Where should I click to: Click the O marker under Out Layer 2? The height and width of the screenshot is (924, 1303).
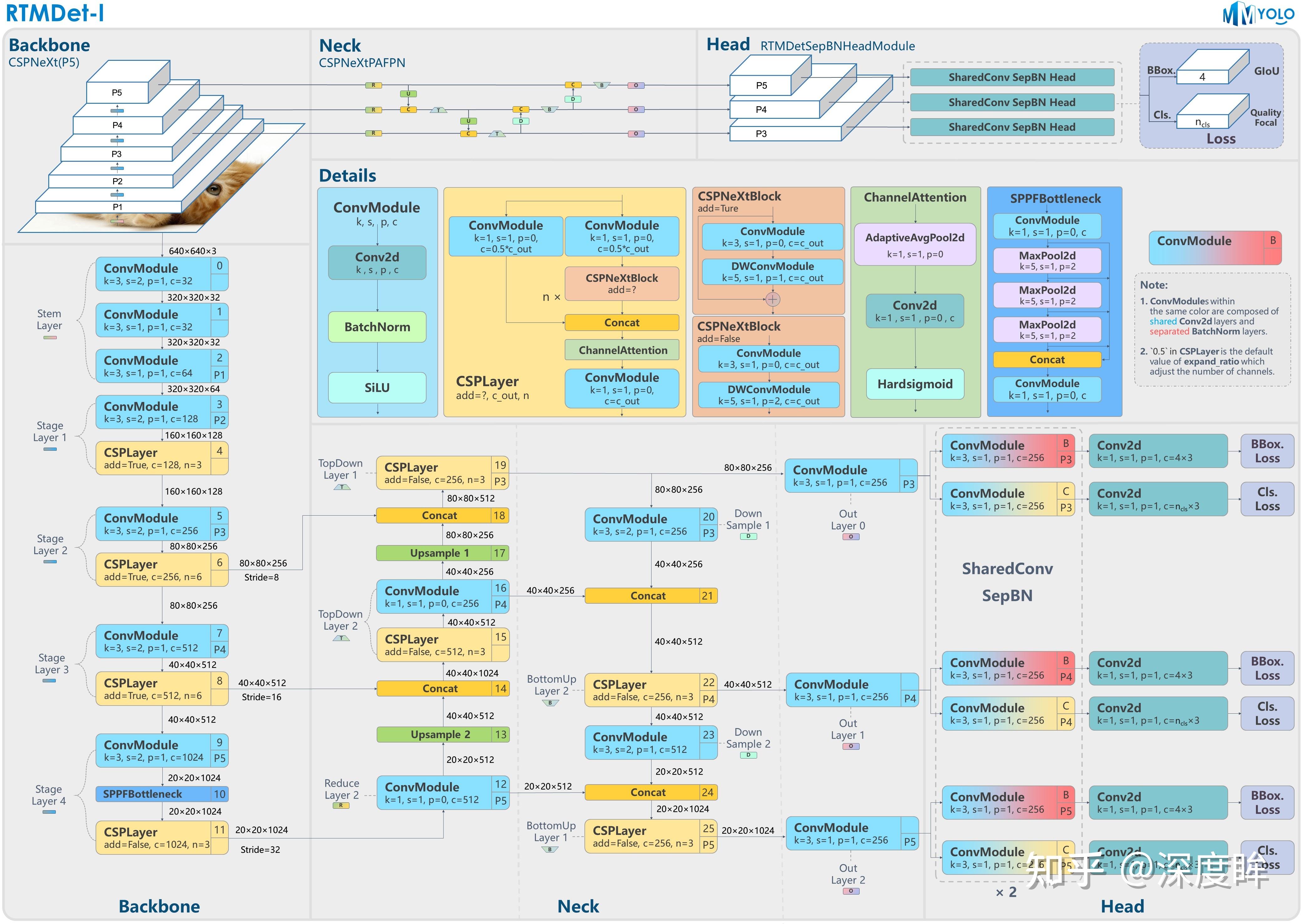pyautogui.click(x=851, y=891)
